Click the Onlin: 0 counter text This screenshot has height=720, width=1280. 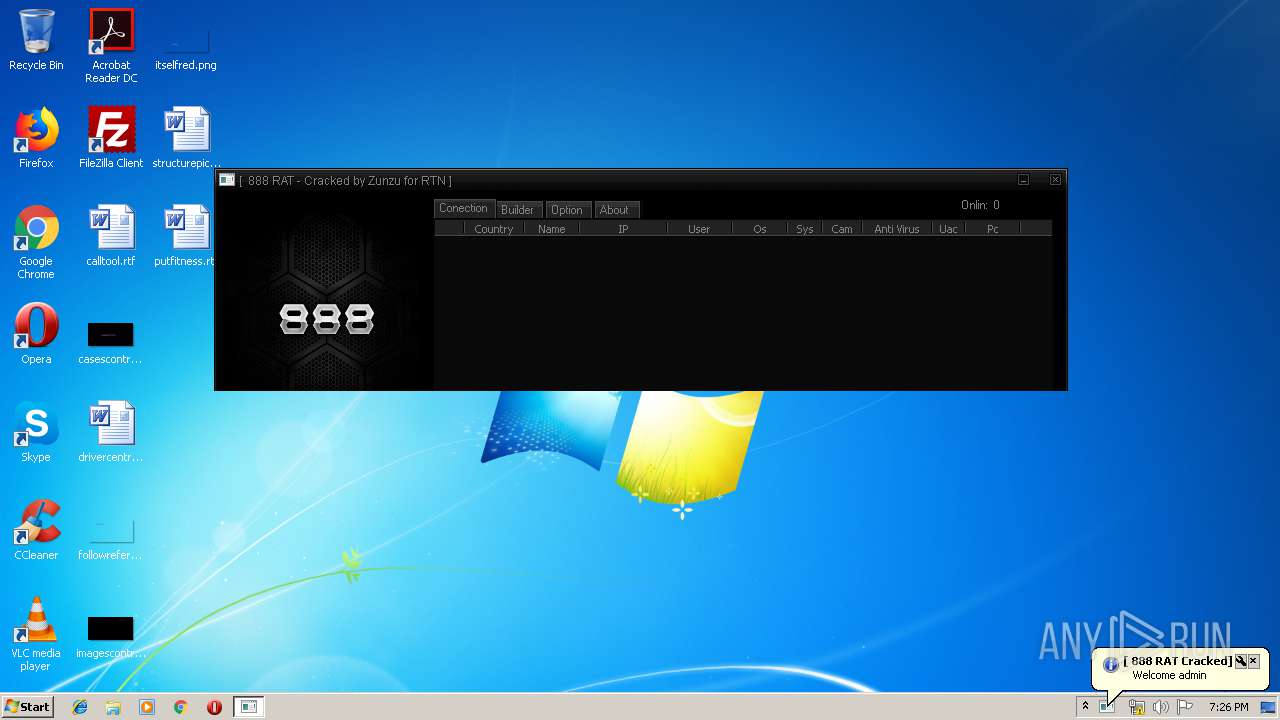pos(980,205)
